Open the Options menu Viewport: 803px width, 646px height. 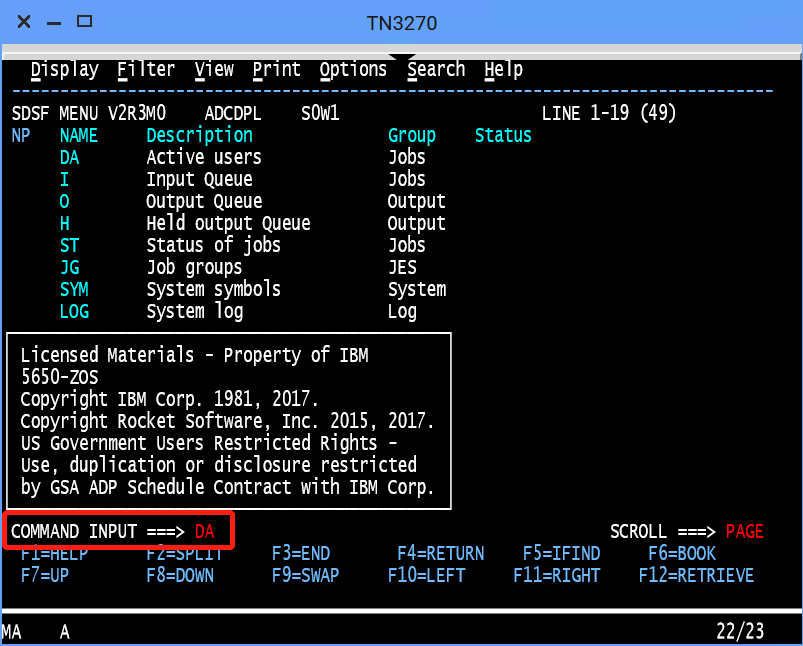[353, 70]
